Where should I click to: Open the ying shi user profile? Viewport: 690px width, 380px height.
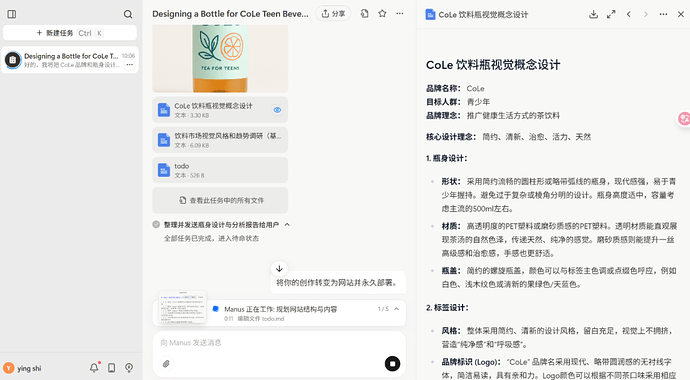pos(23,368)
